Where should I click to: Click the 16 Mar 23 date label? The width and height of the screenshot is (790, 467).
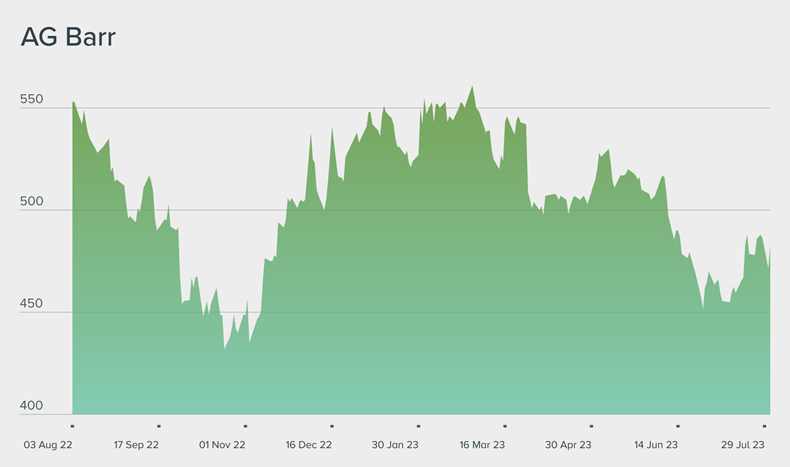point(482,445)
